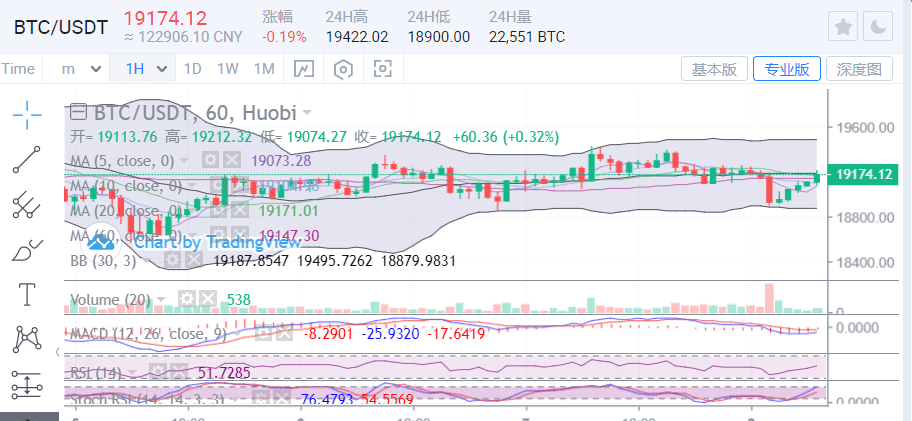This screenshot has height=421, width=912.
Task: Add BTC/USDT to favorites with star icon
Action: click(843, 26)
